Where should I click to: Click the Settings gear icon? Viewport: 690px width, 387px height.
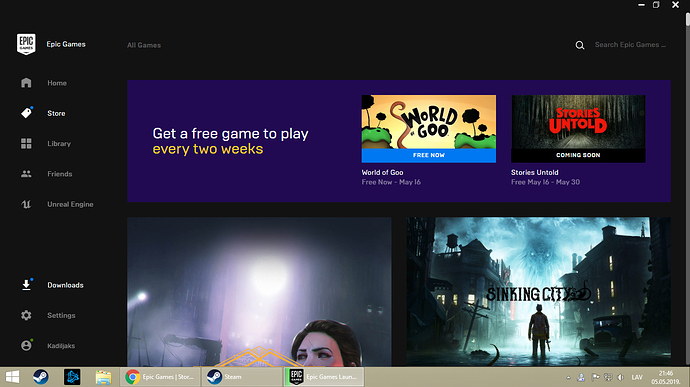coord(26,315)
